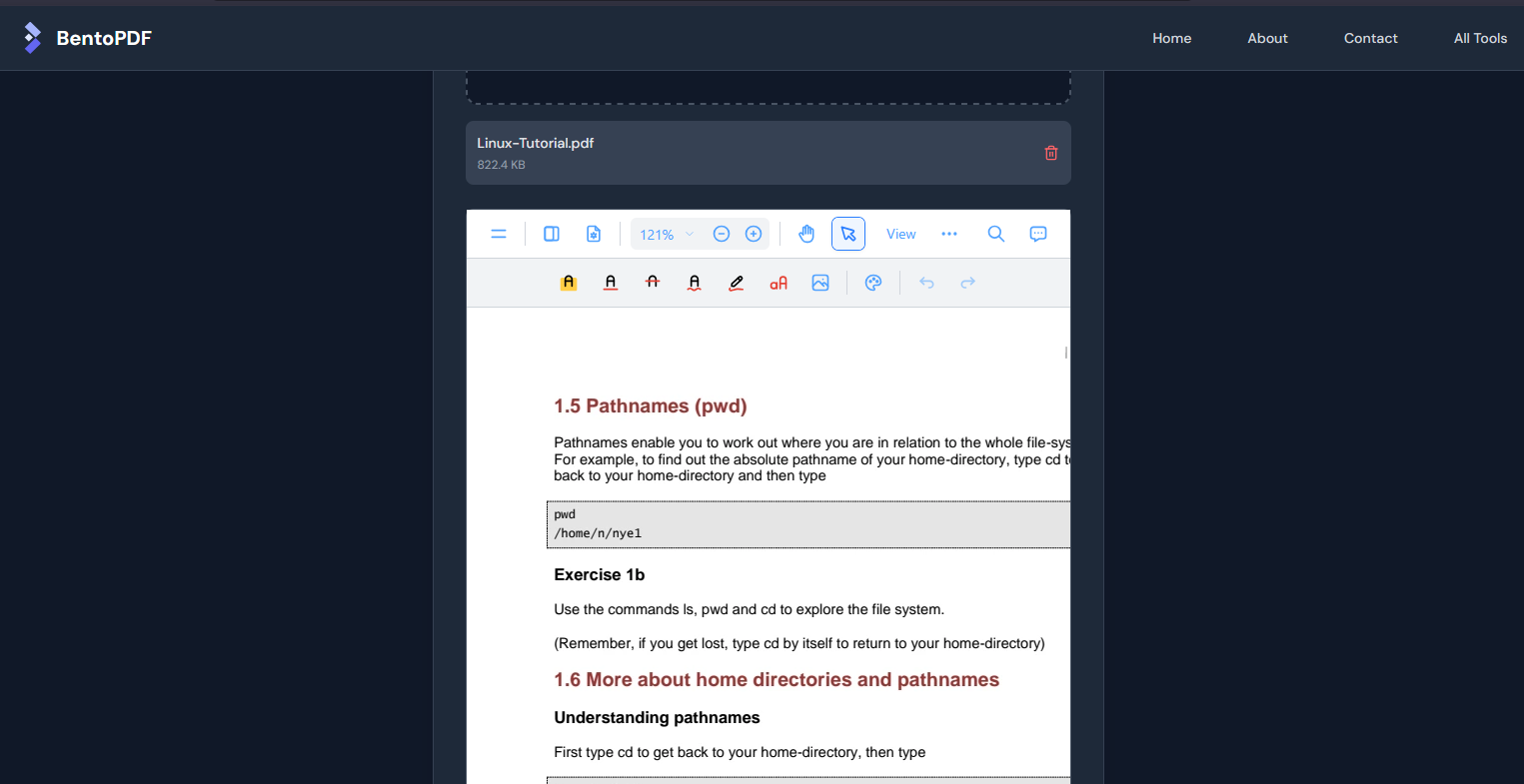Select the free text aA tool
Image resolution: width=1524 pixels, height=784 pixels.
click(x=778, y=283)
